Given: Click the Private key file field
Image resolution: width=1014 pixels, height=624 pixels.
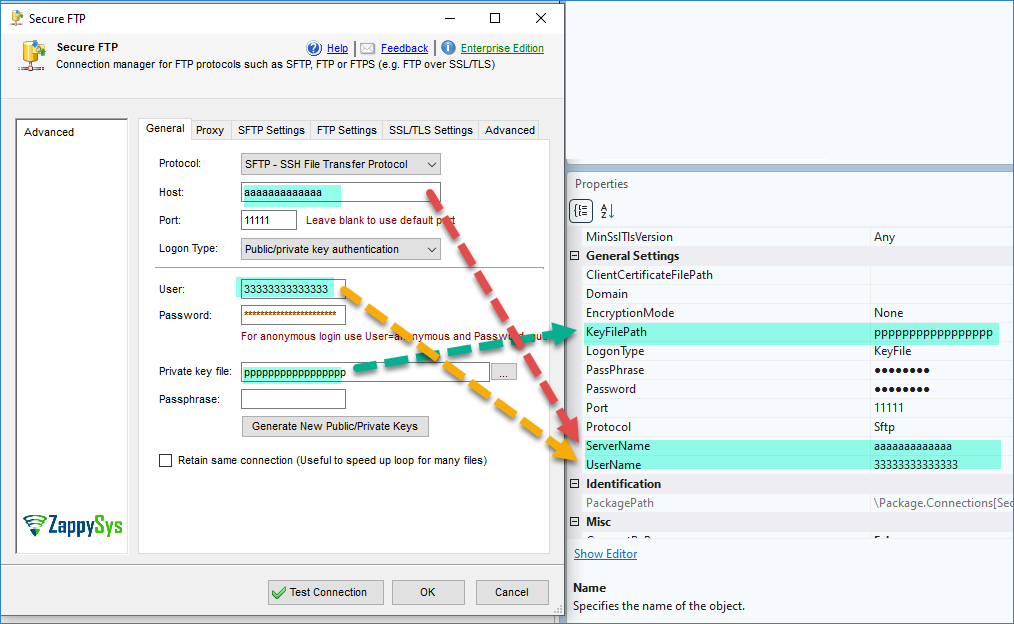Looking at the screenshot, I should pos(365,372).
